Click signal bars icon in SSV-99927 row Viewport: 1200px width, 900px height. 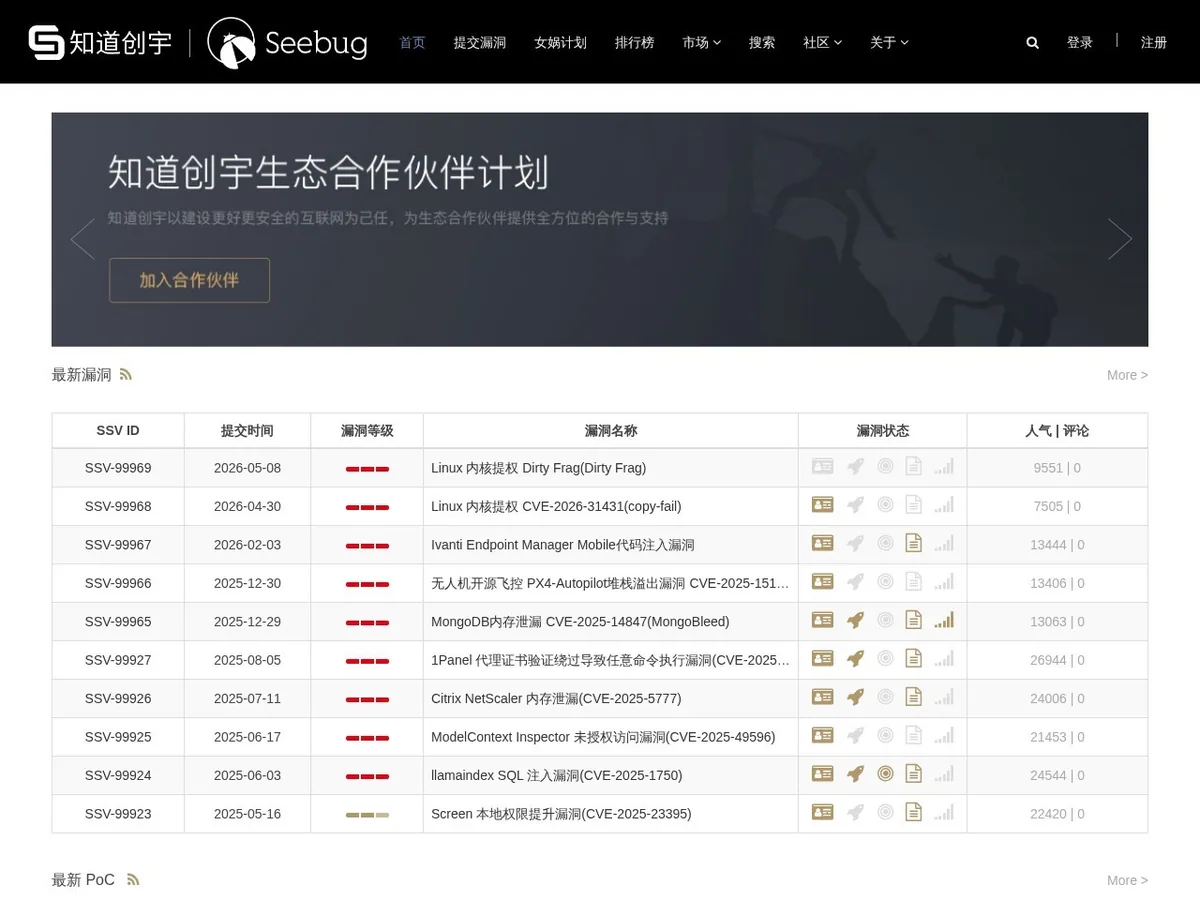(x=944, y=659)
